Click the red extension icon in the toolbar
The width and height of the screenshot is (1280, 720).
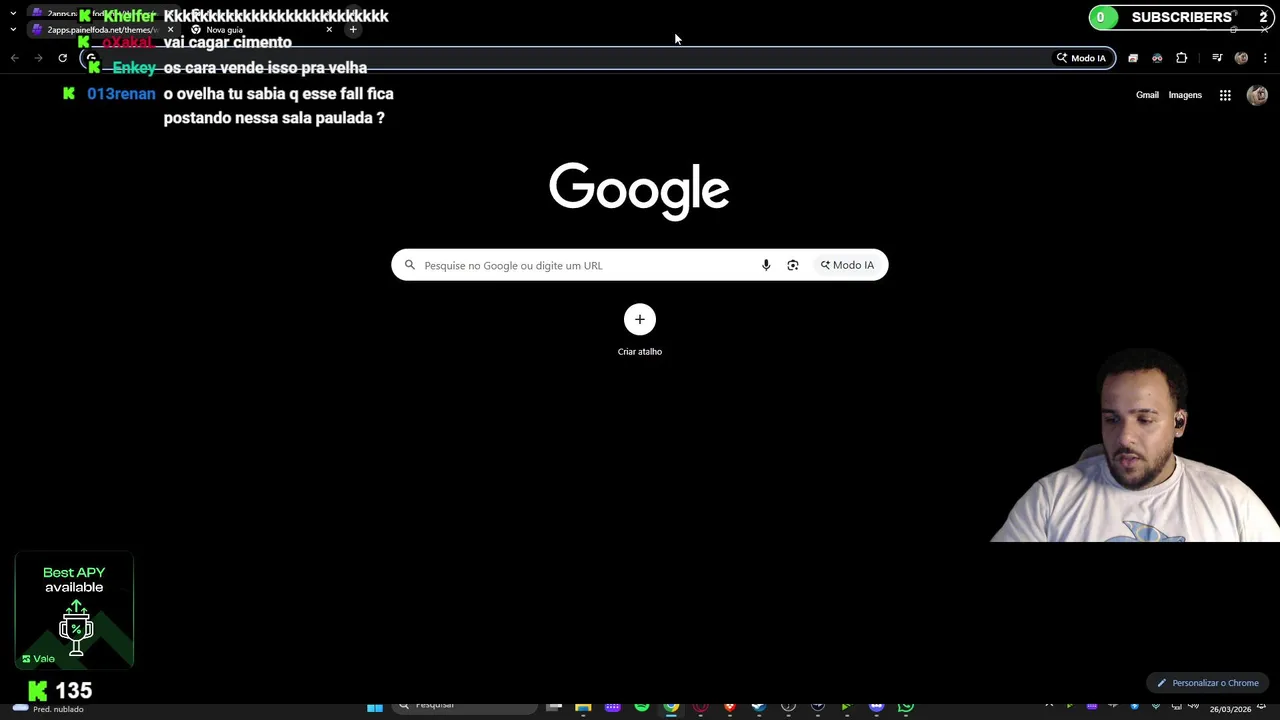click(1133, 58)
